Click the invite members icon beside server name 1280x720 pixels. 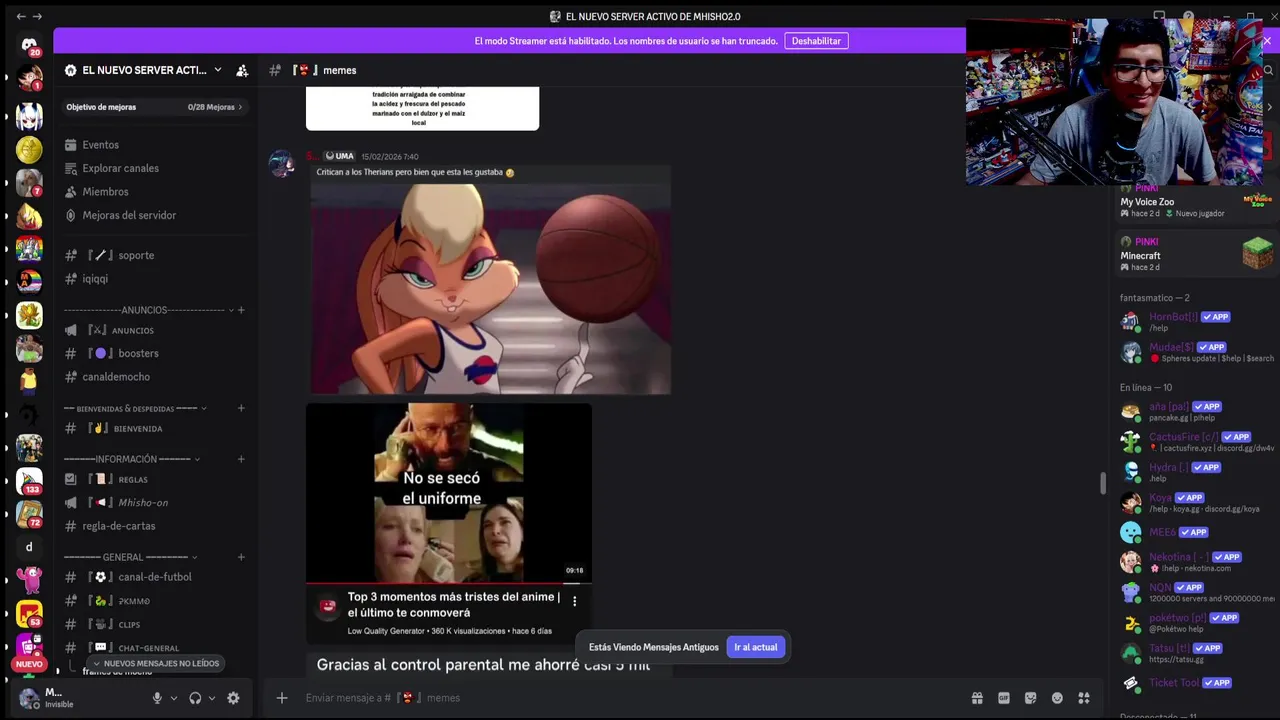point(242,70)
